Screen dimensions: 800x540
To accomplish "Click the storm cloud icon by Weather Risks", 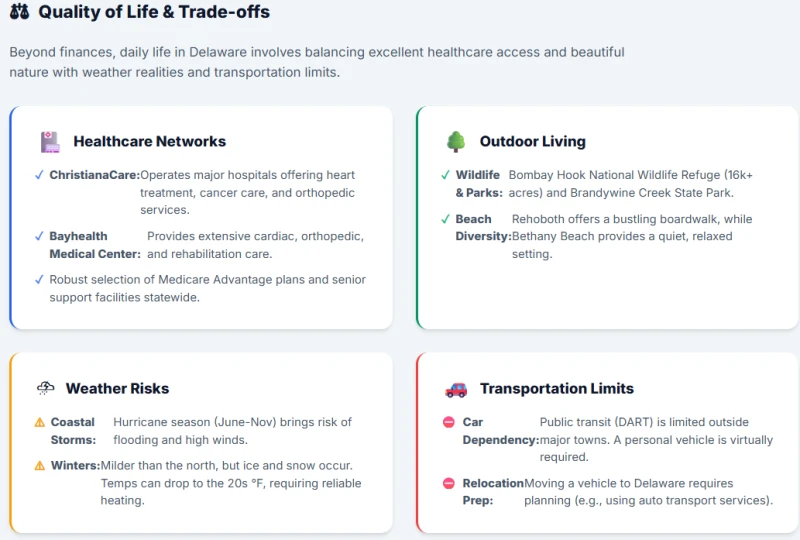I will [46, 388].
